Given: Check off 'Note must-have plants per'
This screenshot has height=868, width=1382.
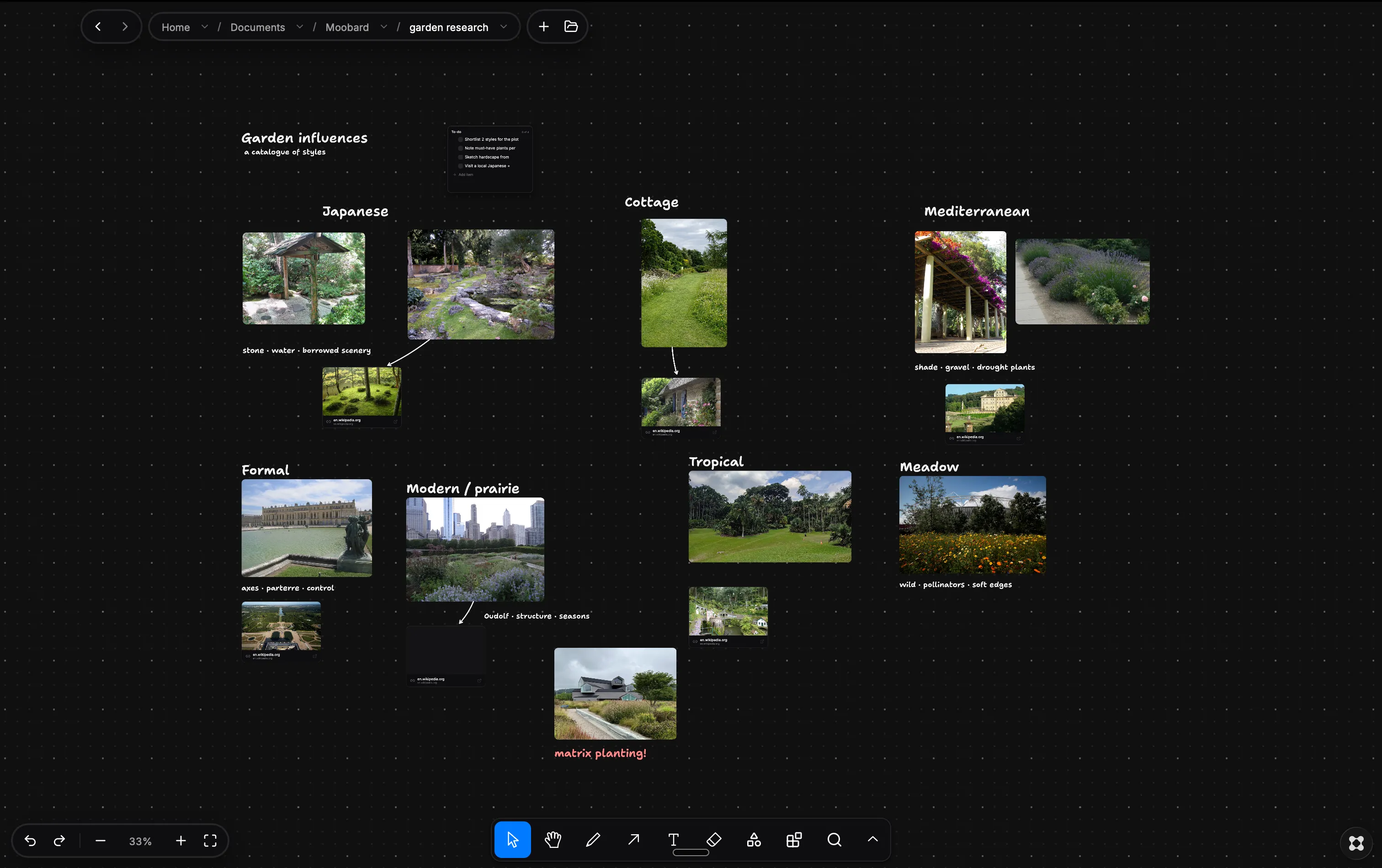Looking at the screenshot, I should pos(460,148).
